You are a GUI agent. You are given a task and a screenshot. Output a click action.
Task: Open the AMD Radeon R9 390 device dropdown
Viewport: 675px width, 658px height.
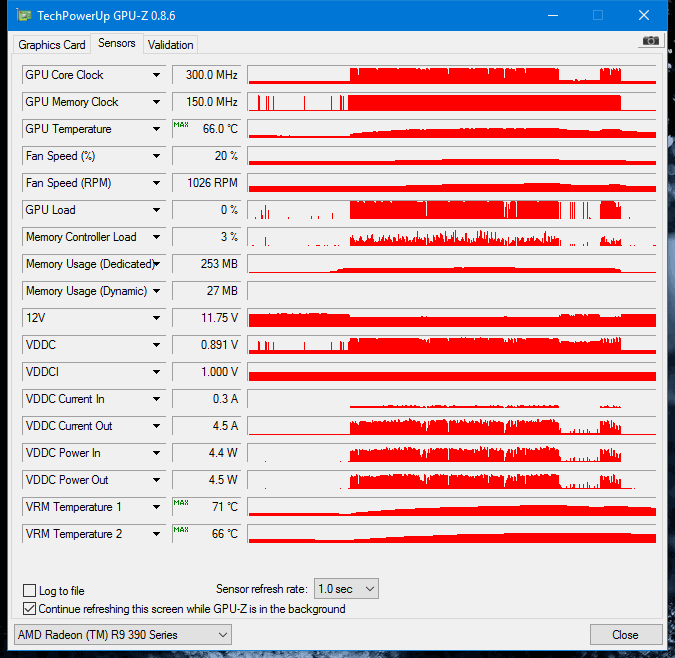click(123, 635)
